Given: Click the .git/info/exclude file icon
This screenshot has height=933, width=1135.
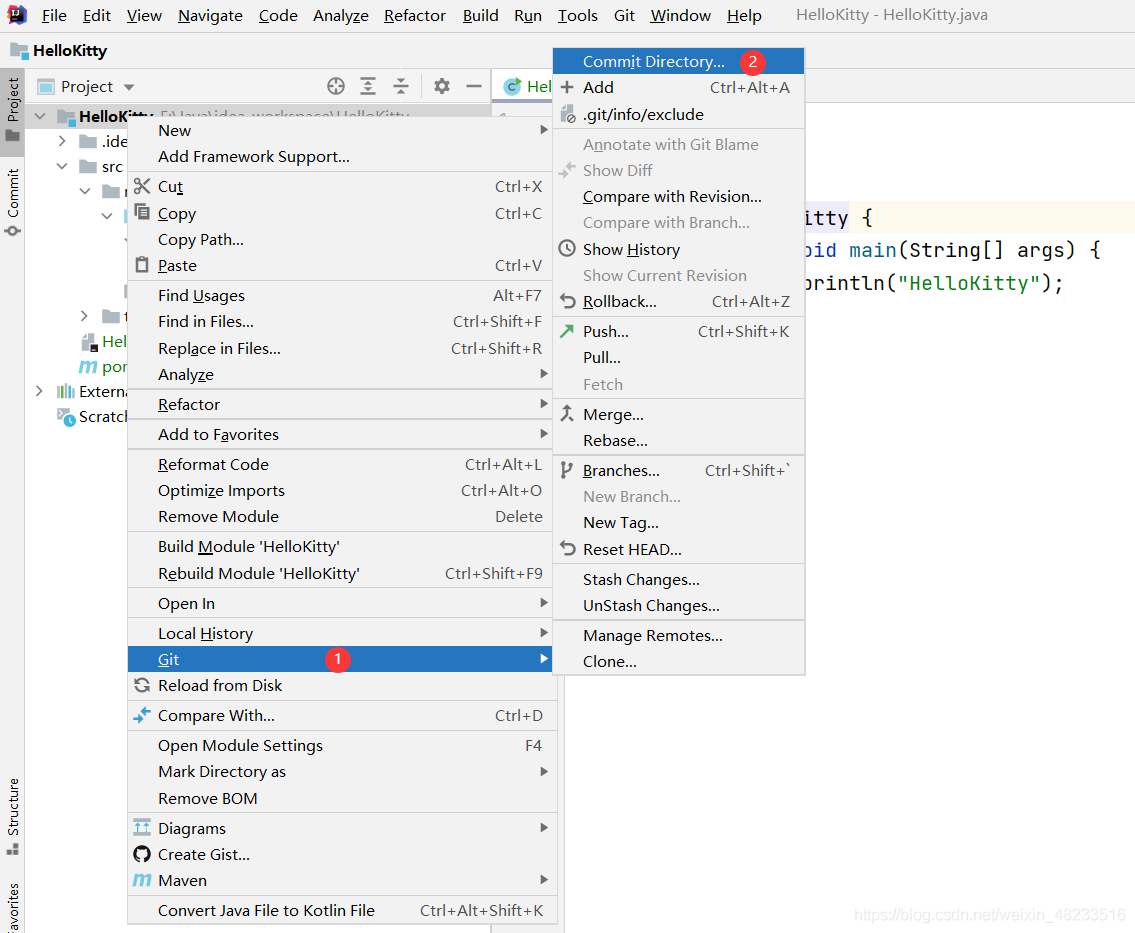Looking at the screenshot, I should point(568,114).
